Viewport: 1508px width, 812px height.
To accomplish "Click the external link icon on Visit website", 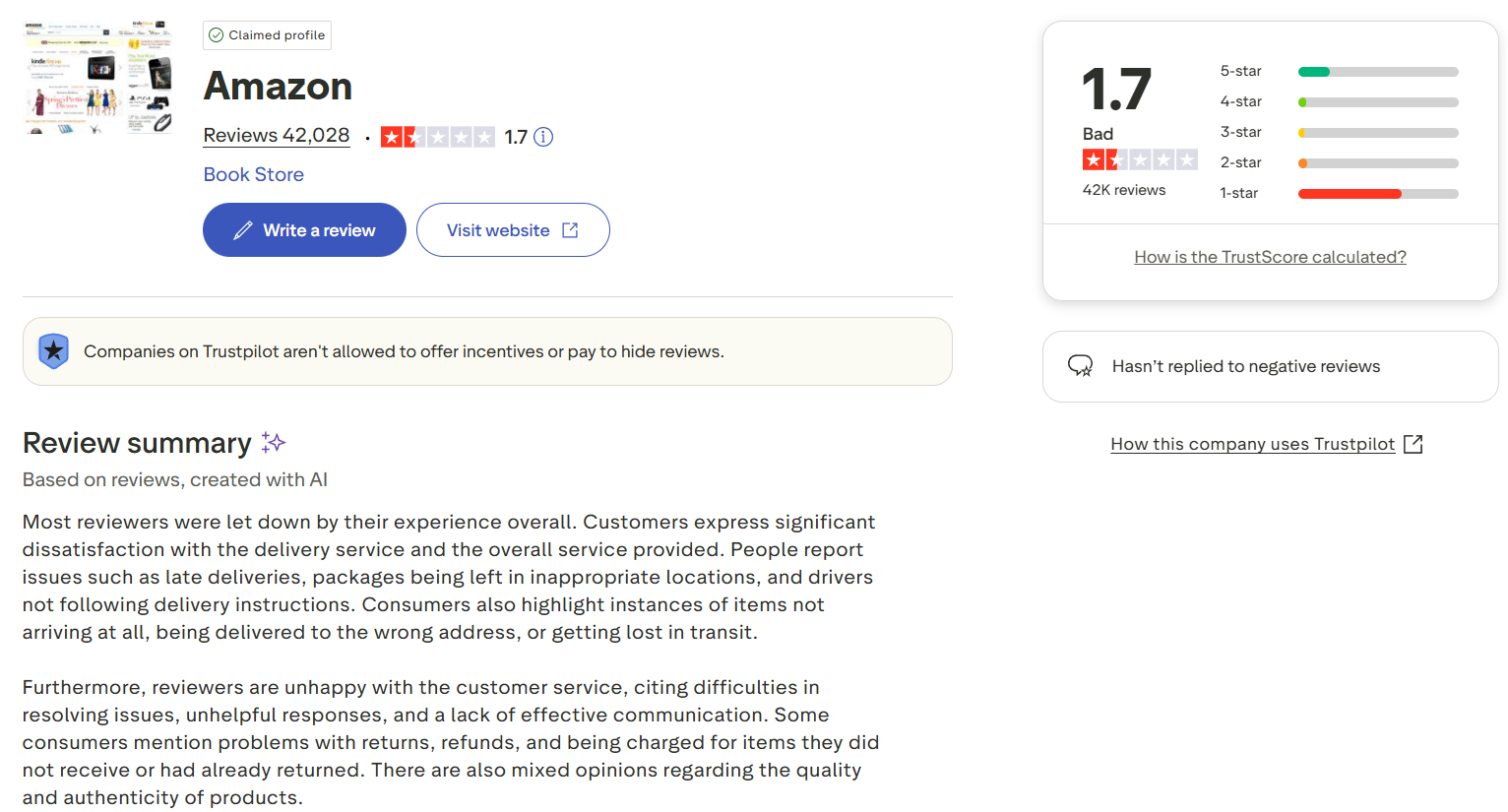I will (570, 230).
